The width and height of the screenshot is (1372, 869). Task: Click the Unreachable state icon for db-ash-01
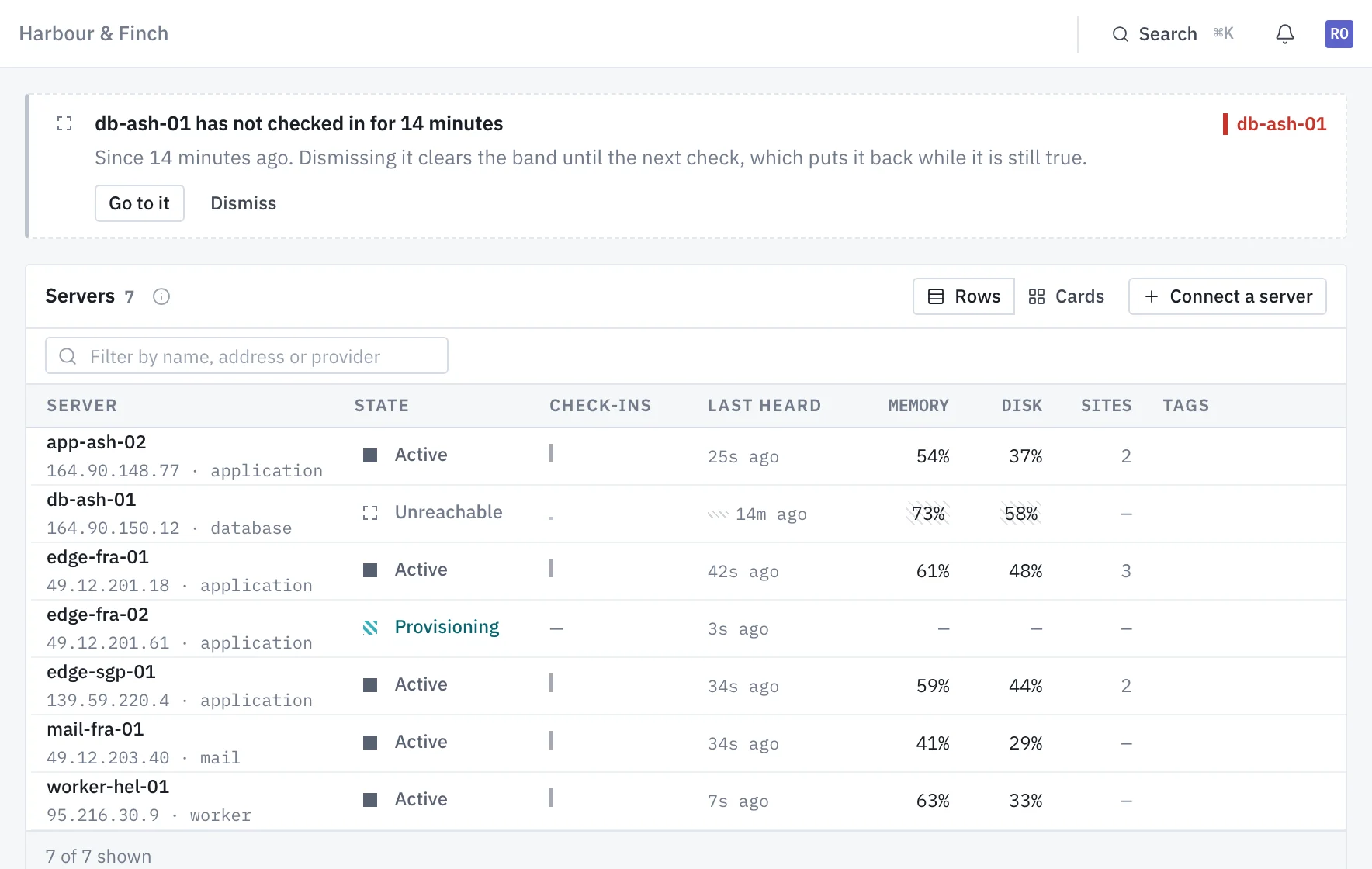pos(370,513)
